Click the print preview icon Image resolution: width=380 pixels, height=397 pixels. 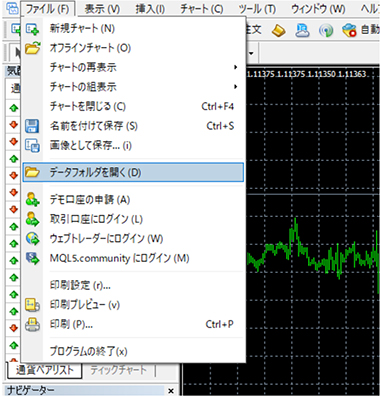tap(33, 305)
